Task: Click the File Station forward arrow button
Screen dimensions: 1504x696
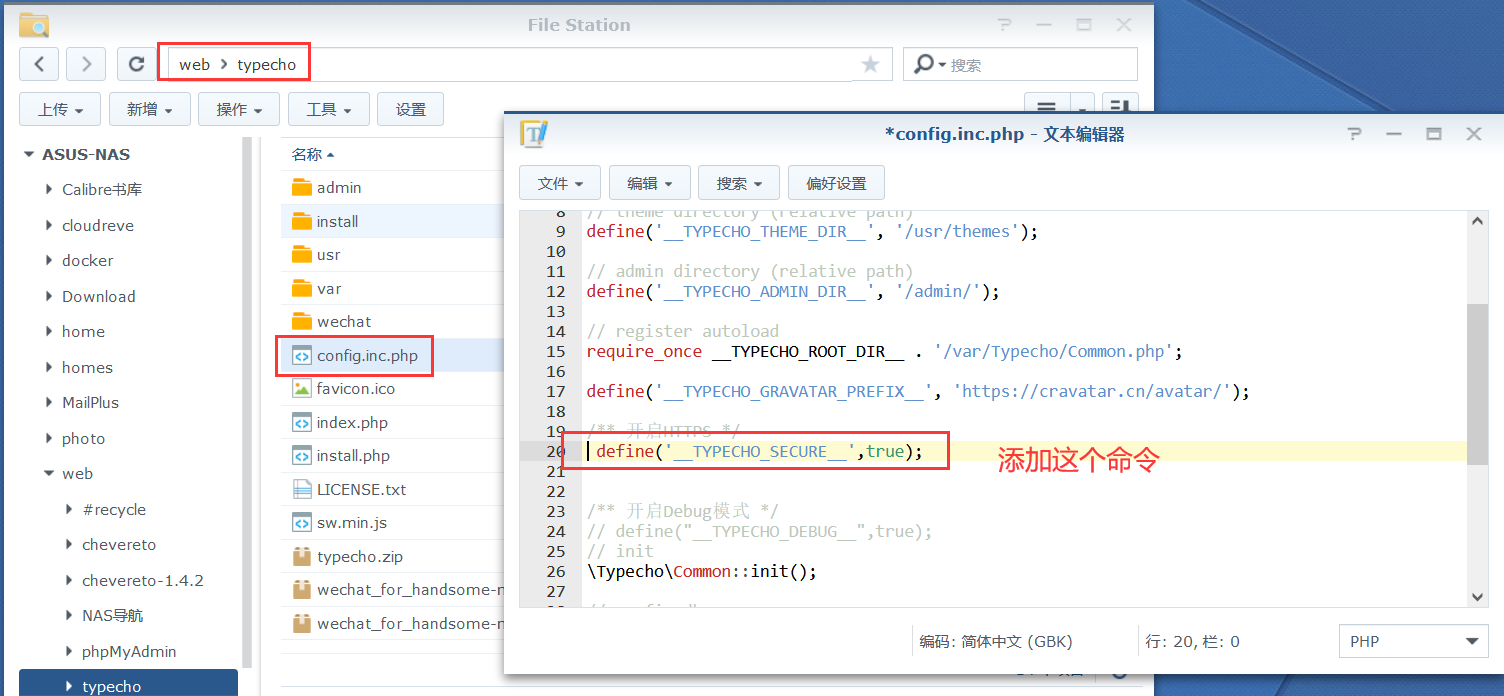Action: (x=87, y=64)
